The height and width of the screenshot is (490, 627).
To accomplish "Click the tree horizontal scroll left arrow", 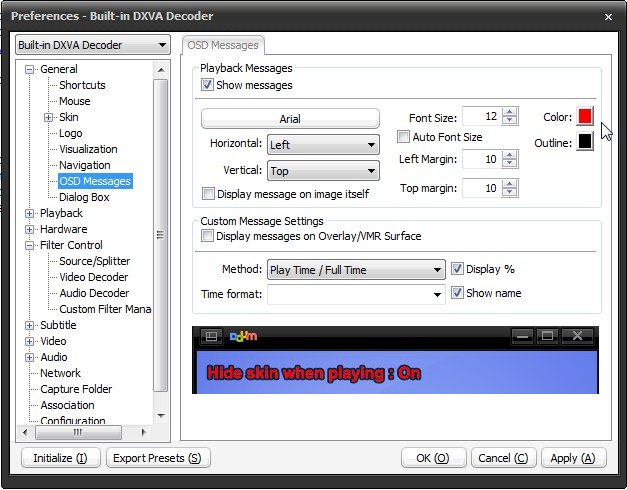I will [25, 432].
